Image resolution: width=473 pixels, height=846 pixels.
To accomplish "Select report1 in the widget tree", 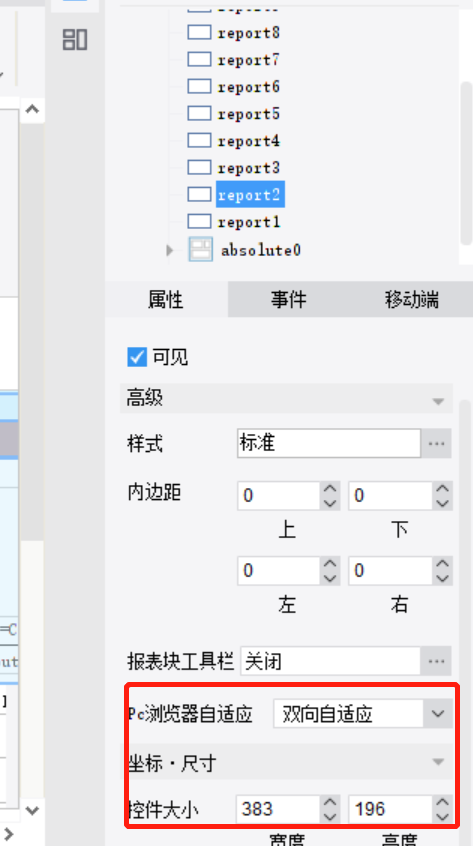I will coord(249,222).
